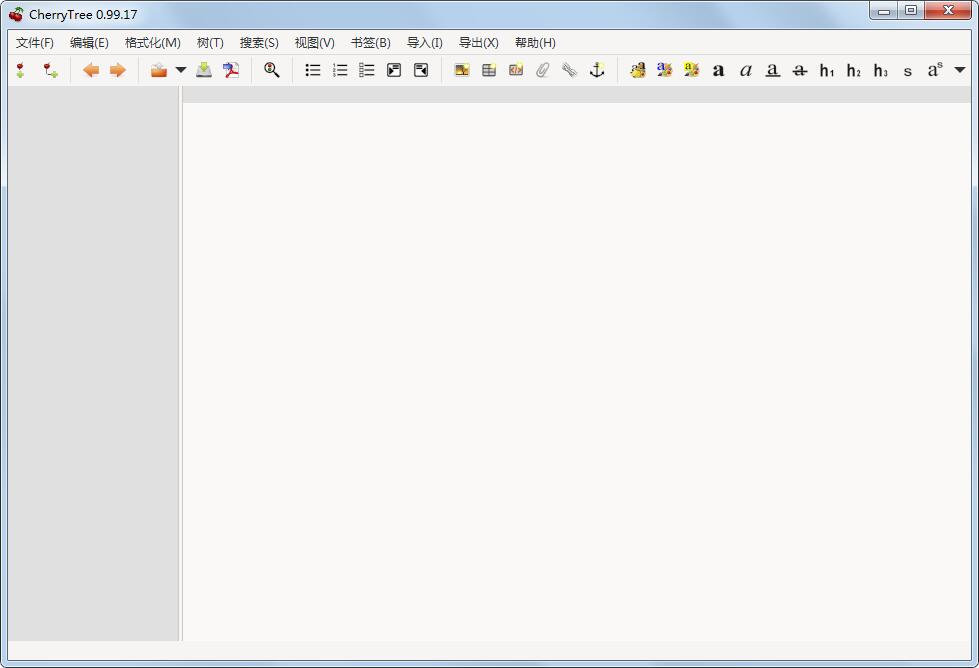The width and height of the screenshot is (979, 668).
Task: Click the export to PDF icon
Action: tap(231, 70)
